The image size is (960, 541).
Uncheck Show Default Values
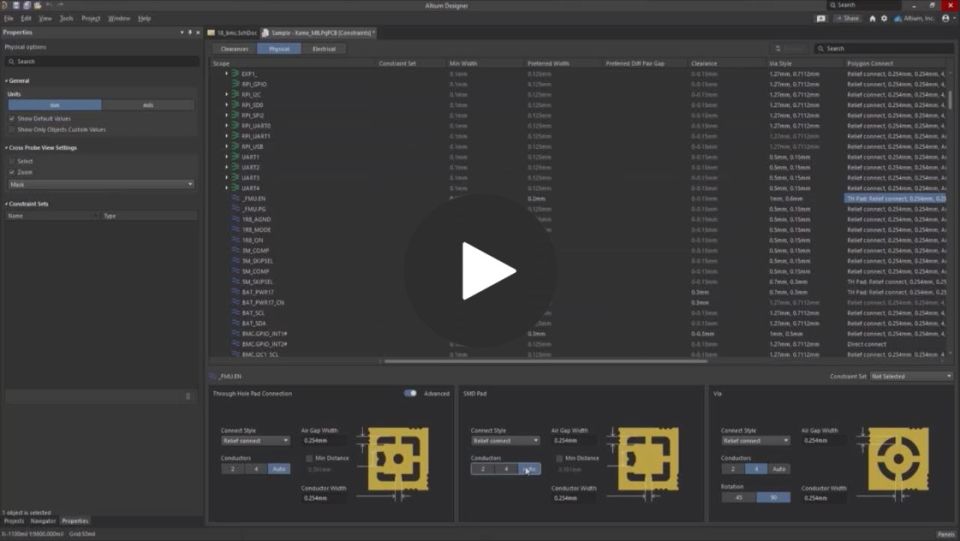12,119
